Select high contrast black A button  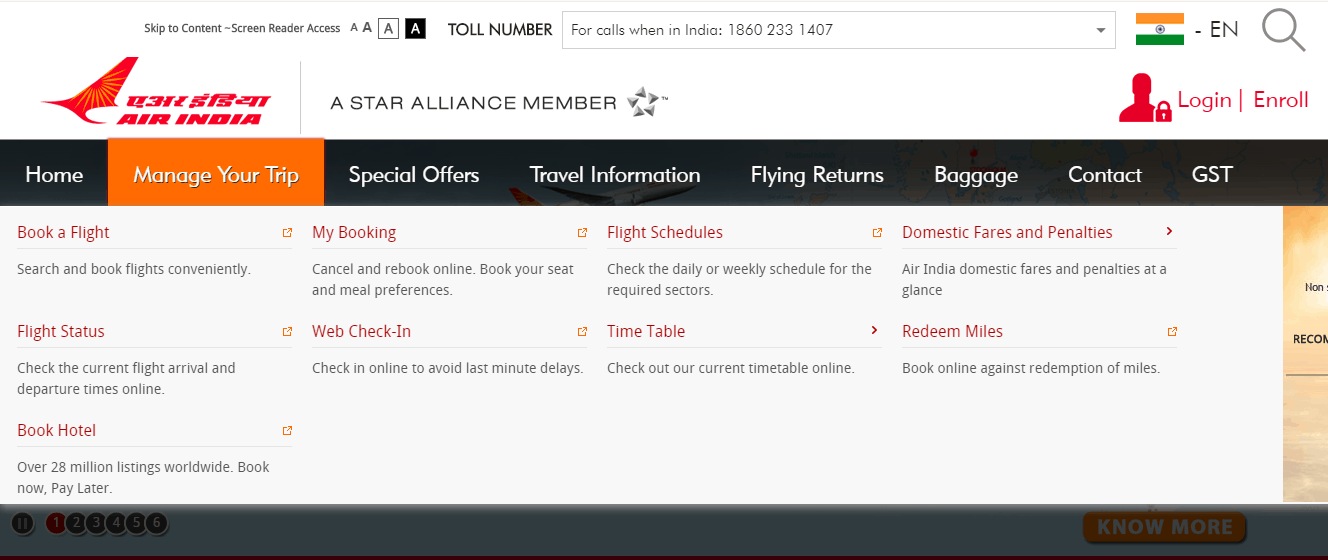pyautogui.click(x=415, y=28)
